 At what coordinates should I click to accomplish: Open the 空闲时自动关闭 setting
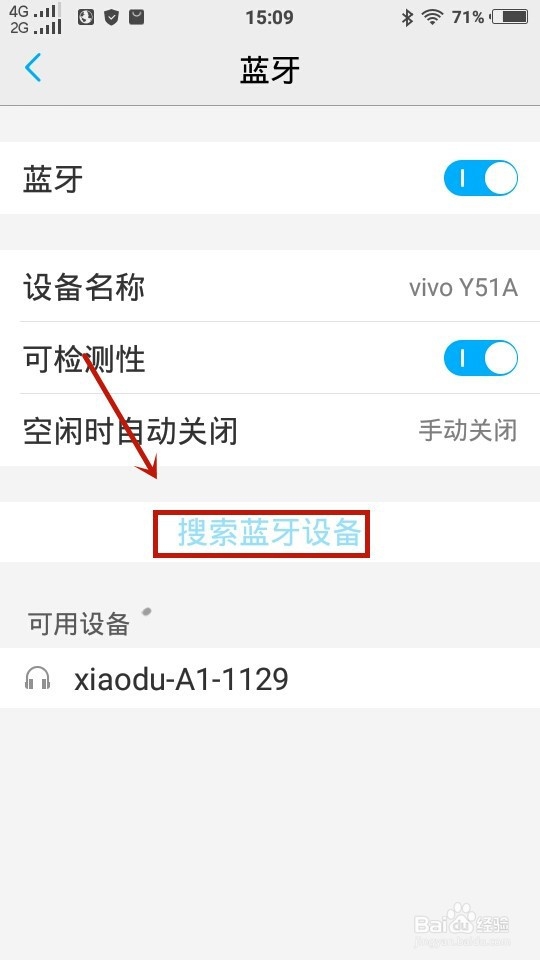point(270,430)
